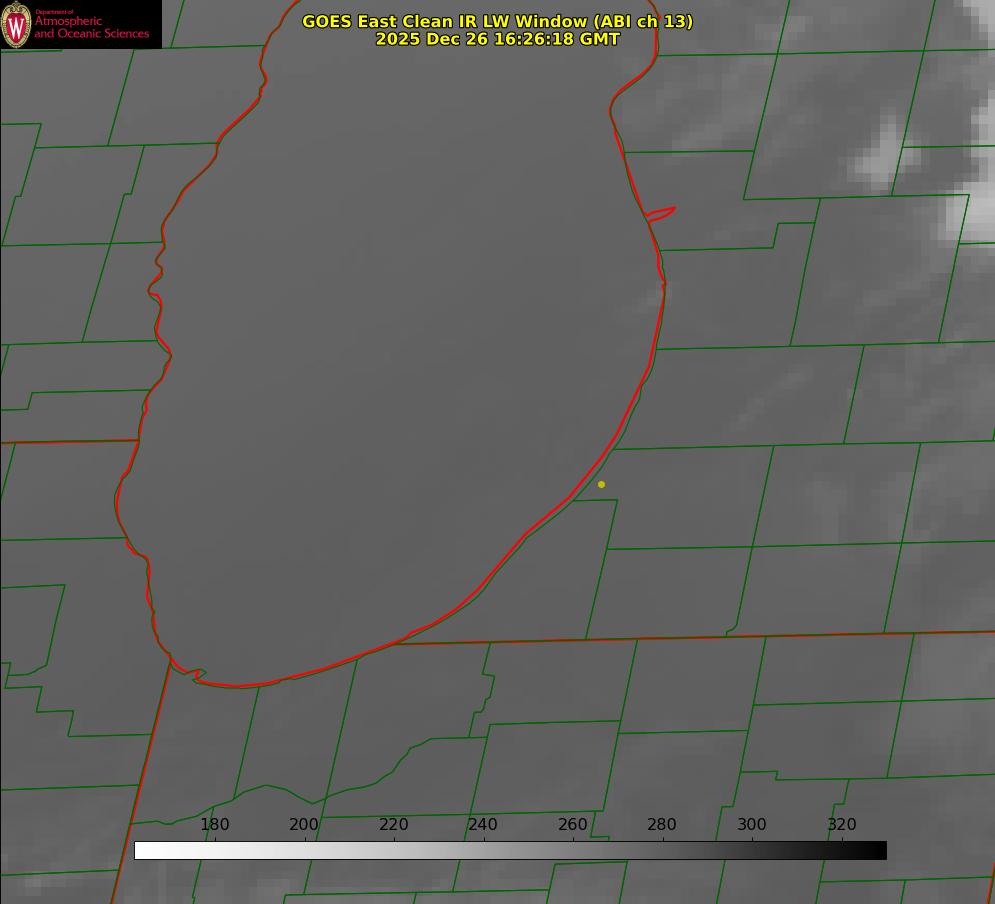The width and height of the screenshot is (995, 904).
Task: Click the 300 colorbar tick label
Action: tap(752, 824)
